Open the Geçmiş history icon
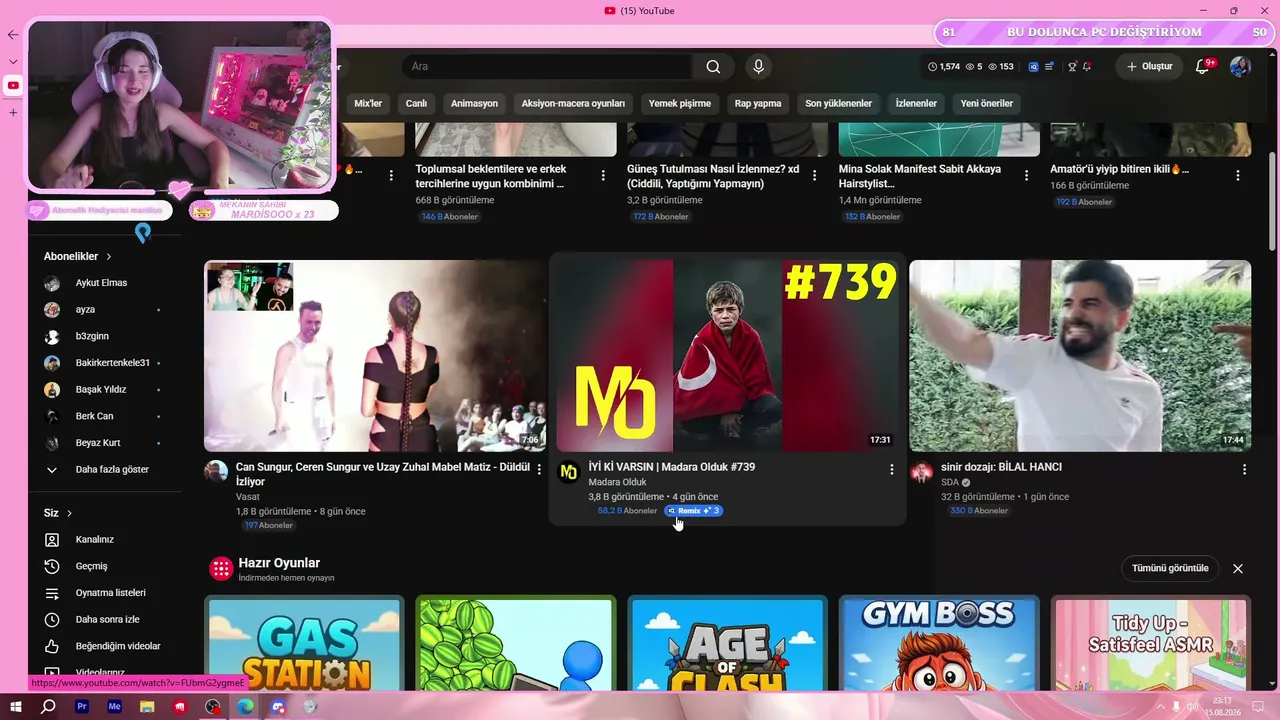Viewport: 1280px width, 720px height. [x=52, y=566]
